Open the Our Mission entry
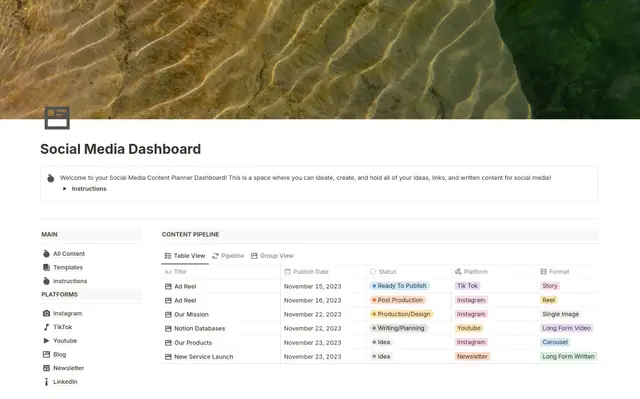Image resolution: width=640 pixels, height=399 pixels. tap(191, 315)
